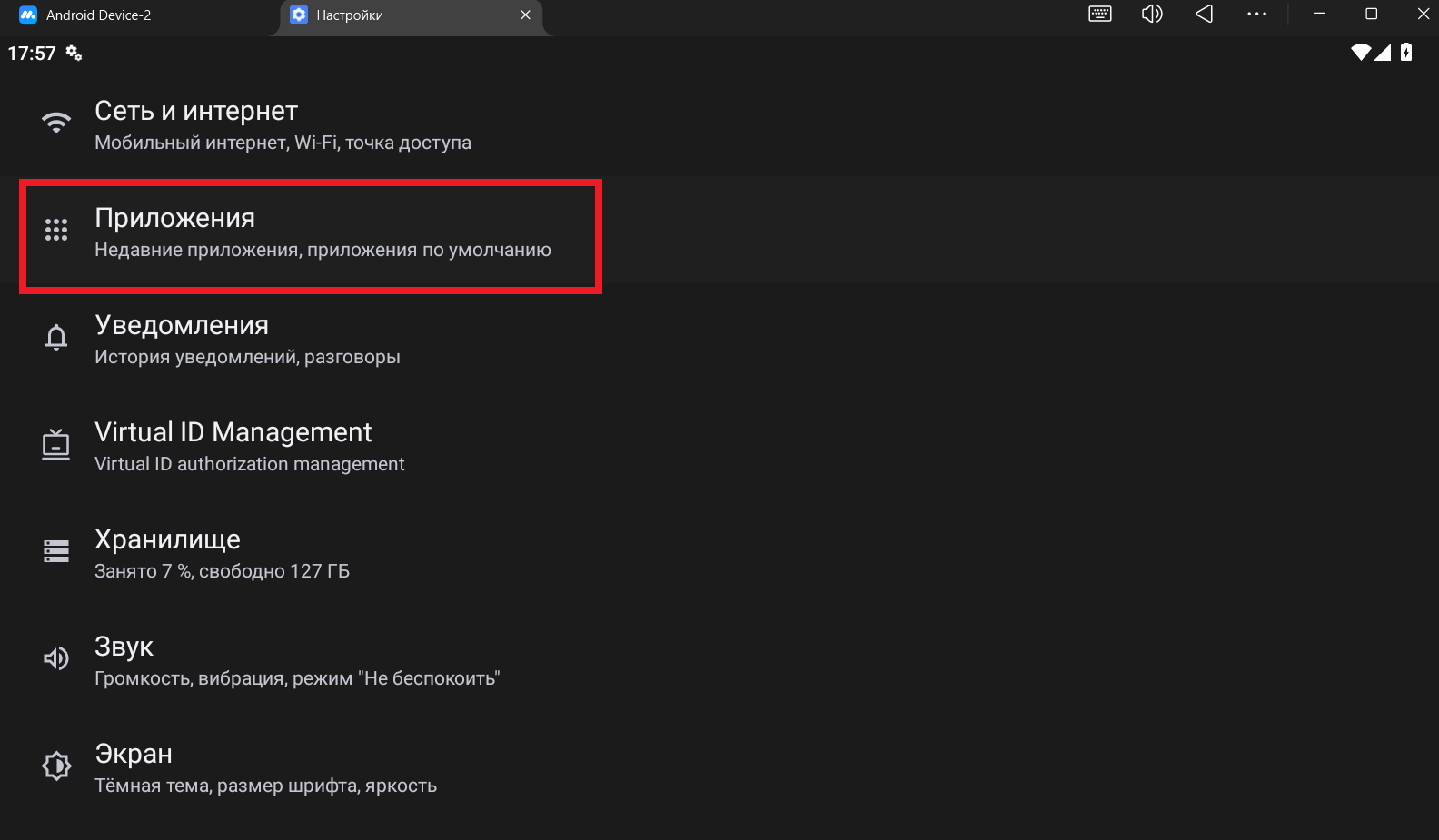Open the keyboard icon in title bar
Screen dimensions: 1439x840
[1099, 15]
